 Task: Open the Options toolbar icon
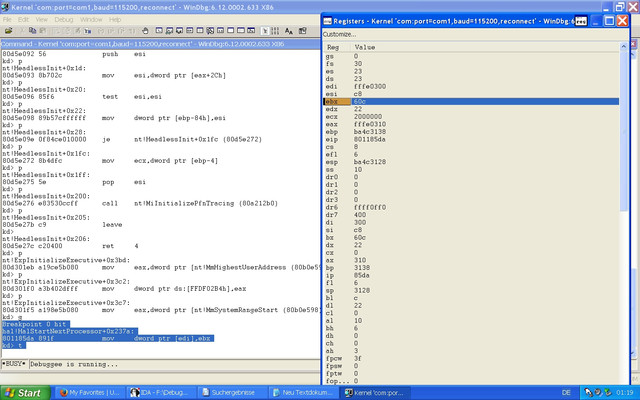point(302,31)
